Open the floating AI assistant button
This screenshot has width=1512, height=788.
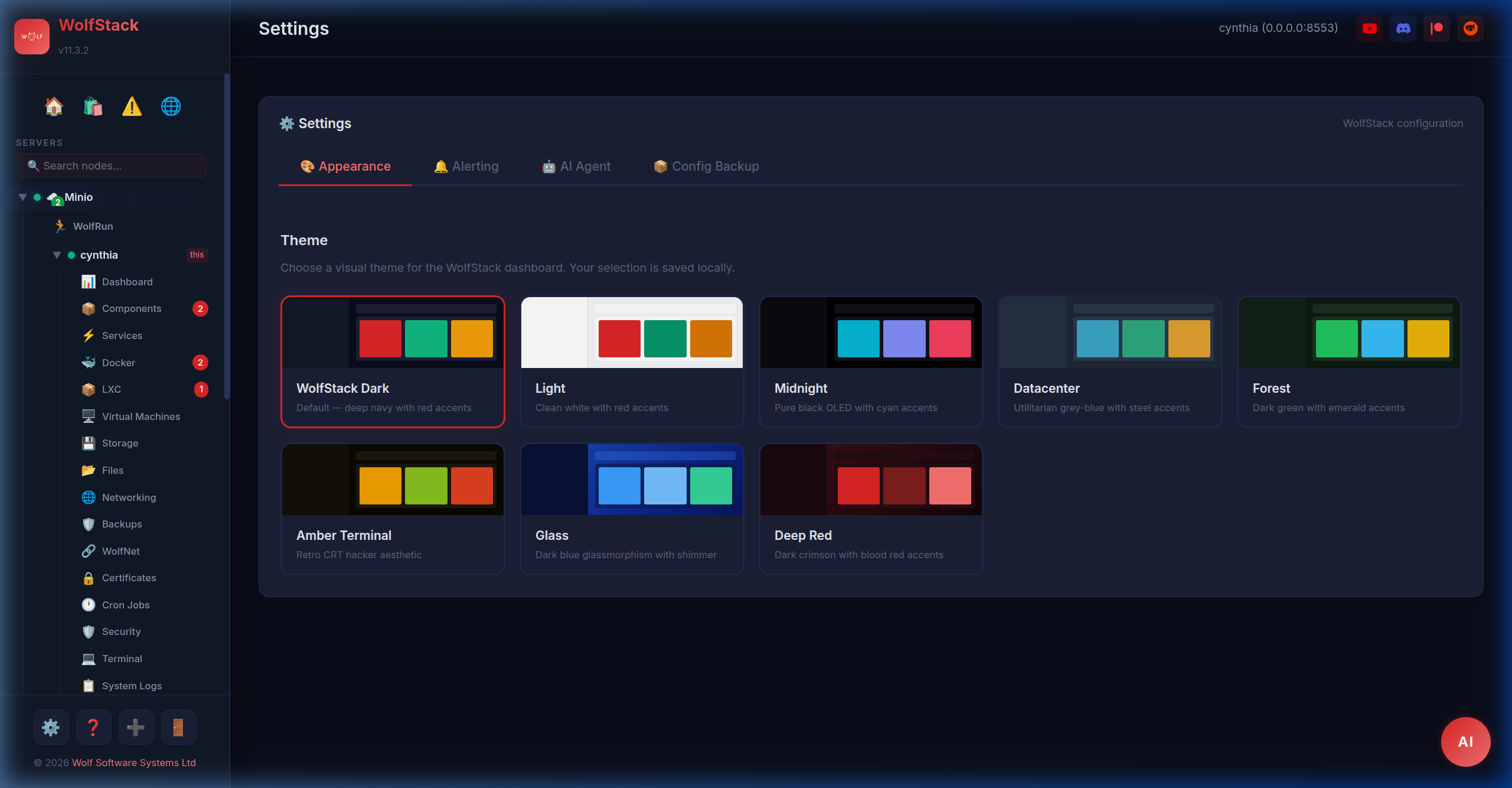(1465, 742)
